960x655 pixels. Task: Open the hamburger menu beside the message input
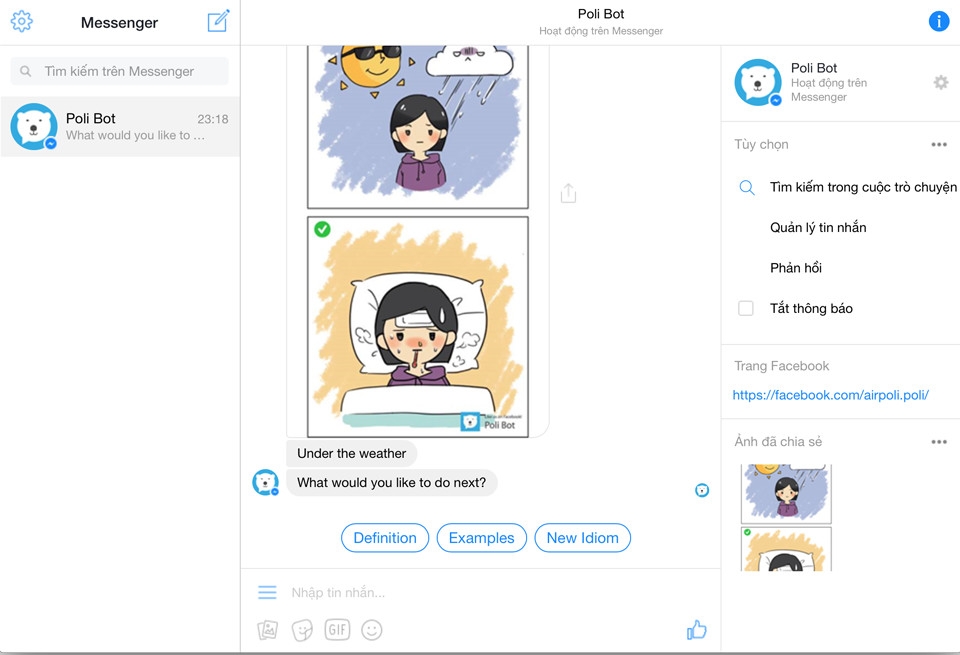pyautogui.click(x=267, y=592)
